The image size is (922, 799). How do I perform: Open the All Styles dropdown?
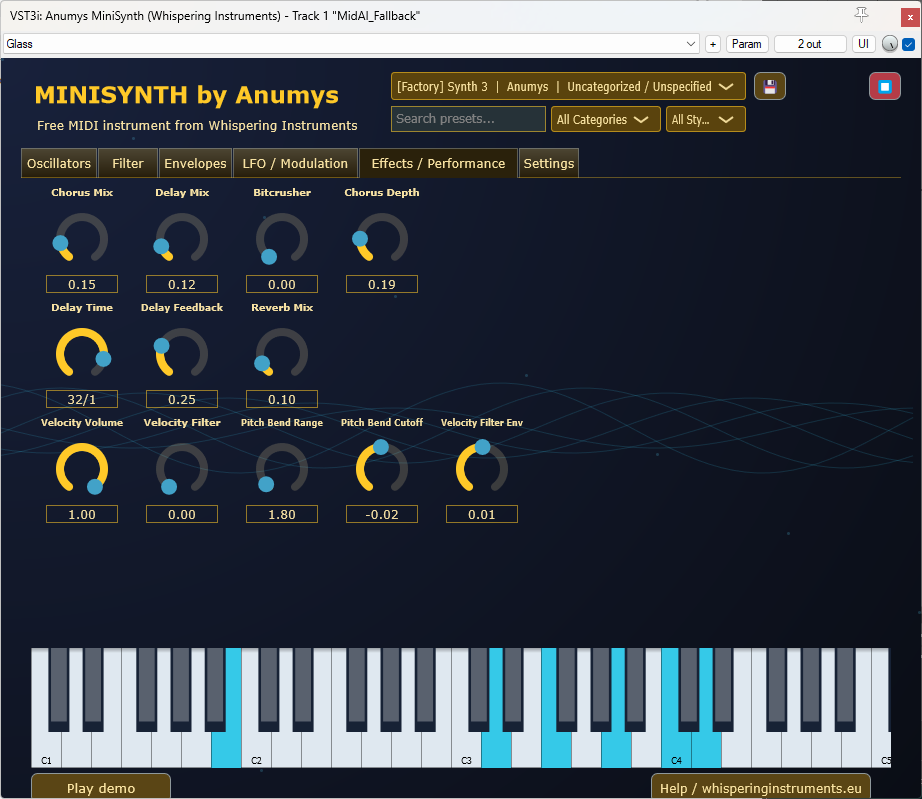[706, 119]
